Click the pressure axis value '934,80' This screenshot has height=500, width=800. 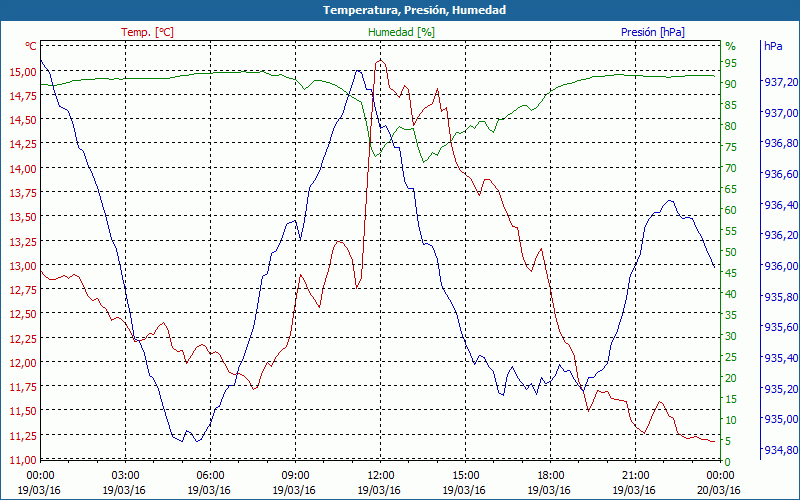tap(781, 450)
